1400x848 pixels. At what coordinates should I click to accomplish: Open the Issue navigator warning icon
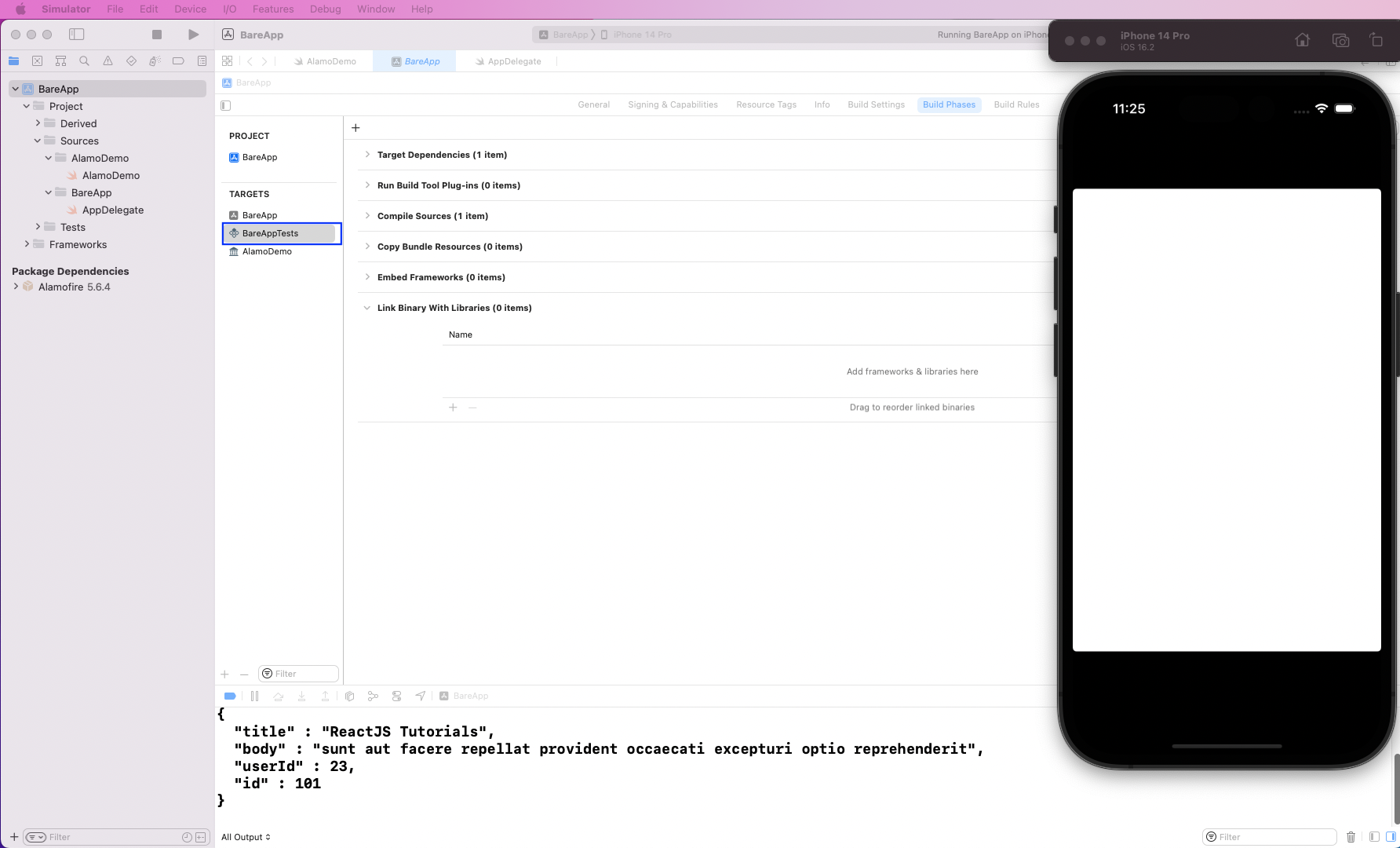click(108, 61)
